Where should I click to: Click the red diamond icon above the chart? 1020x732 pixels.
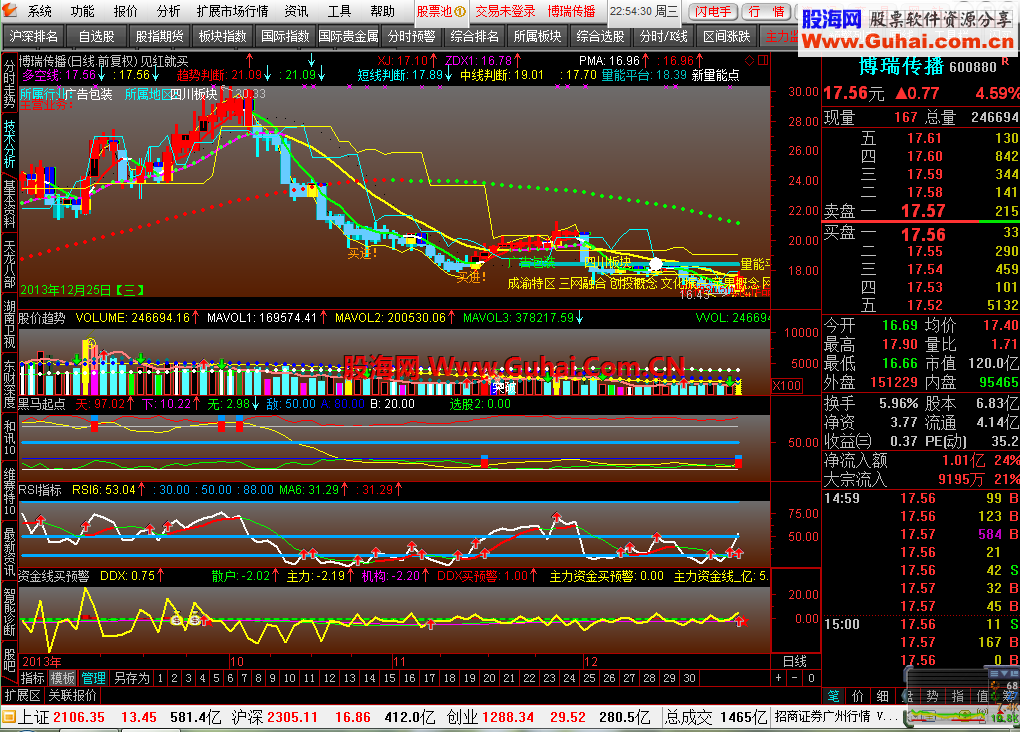749,61
